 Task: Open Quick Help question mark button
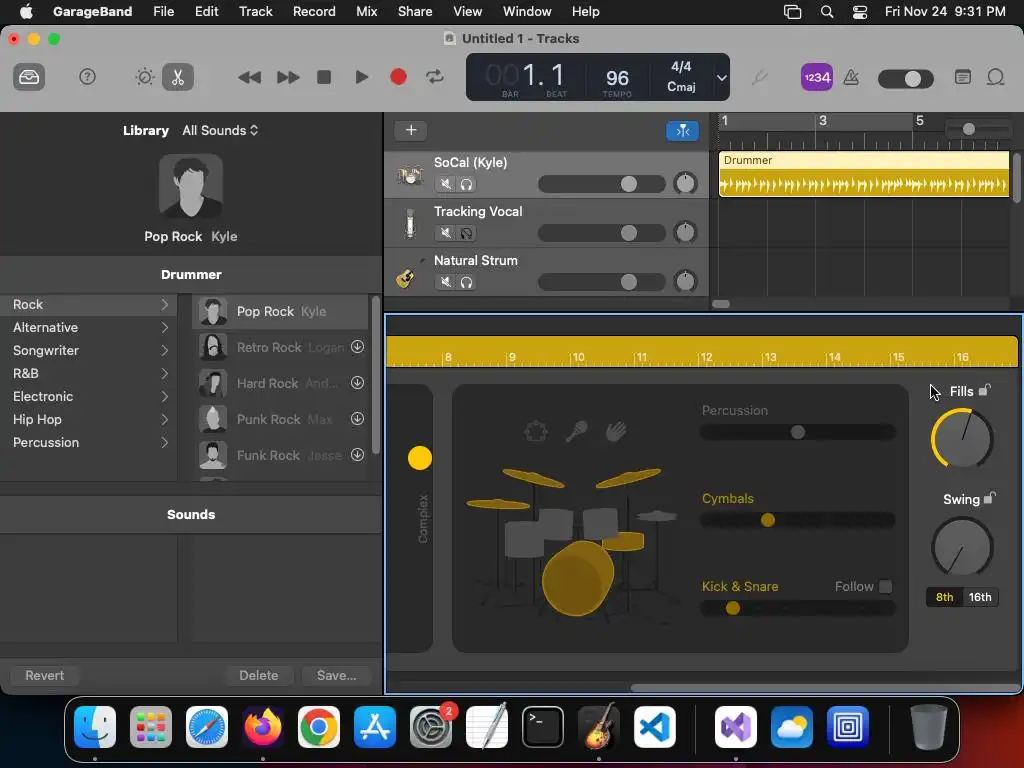pos(87,77)
